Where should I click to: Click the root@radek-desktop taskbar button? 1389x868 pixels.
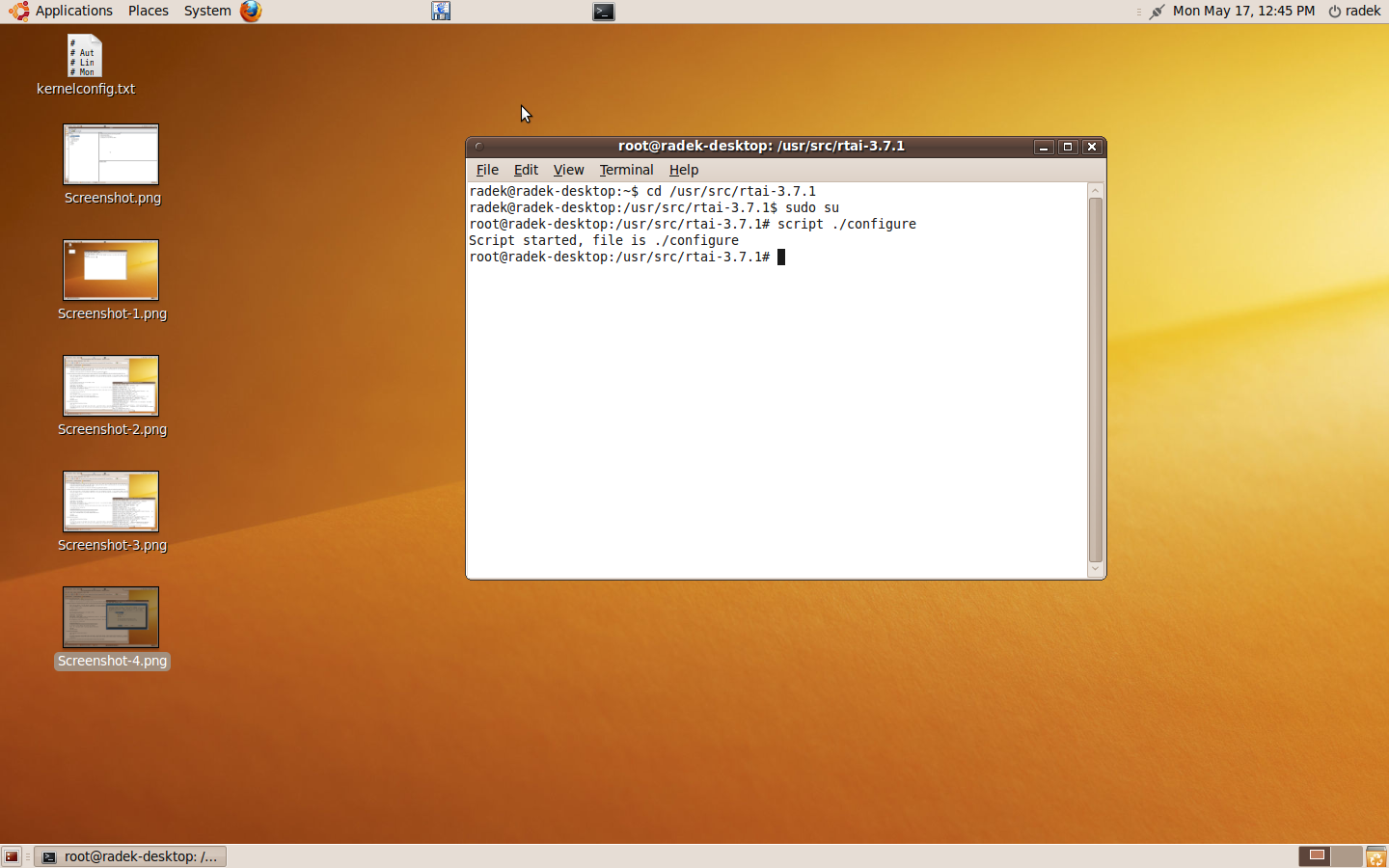pyautogui.click(x=130, y=856)
